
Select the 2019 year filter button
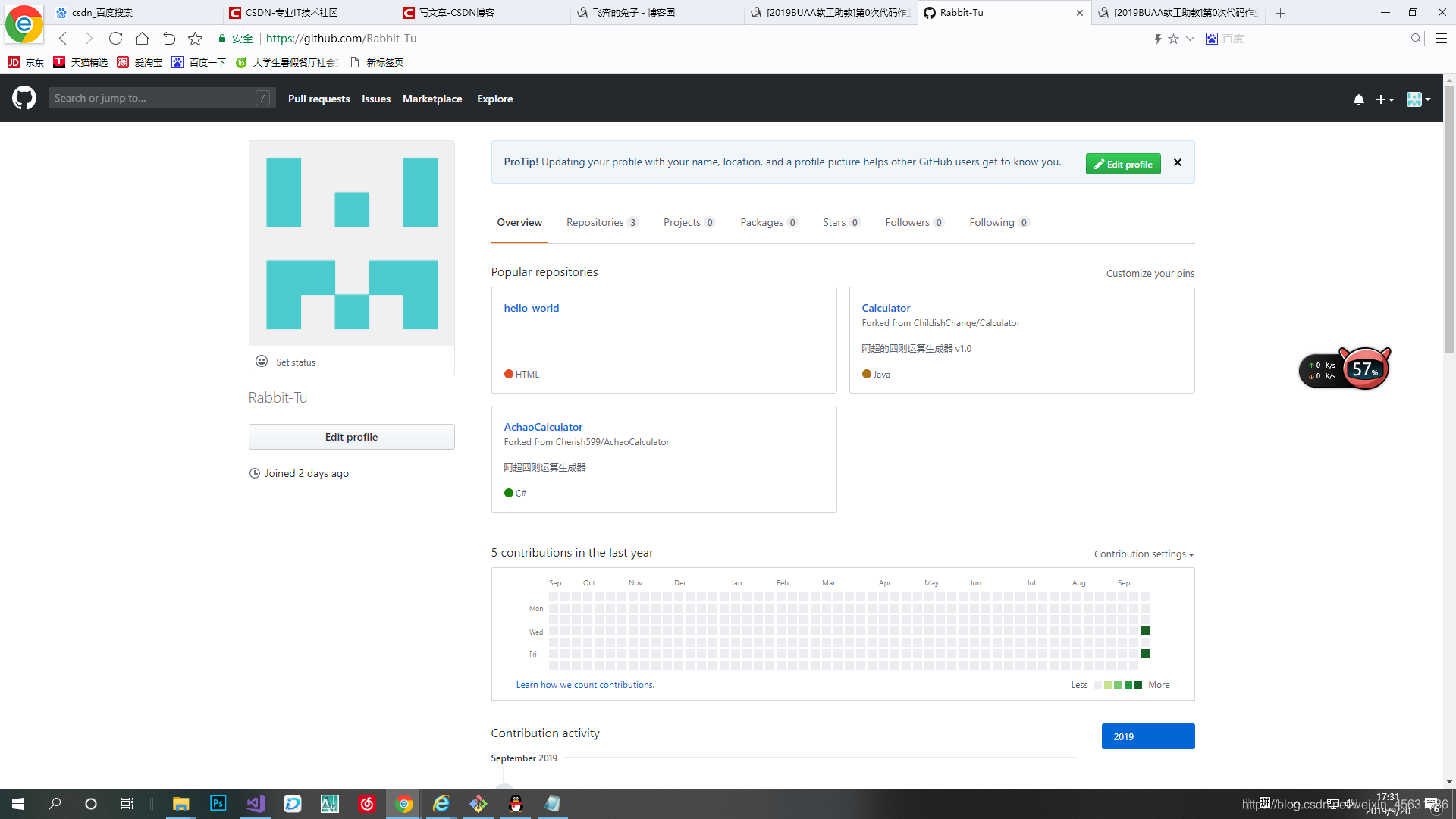1147,736
